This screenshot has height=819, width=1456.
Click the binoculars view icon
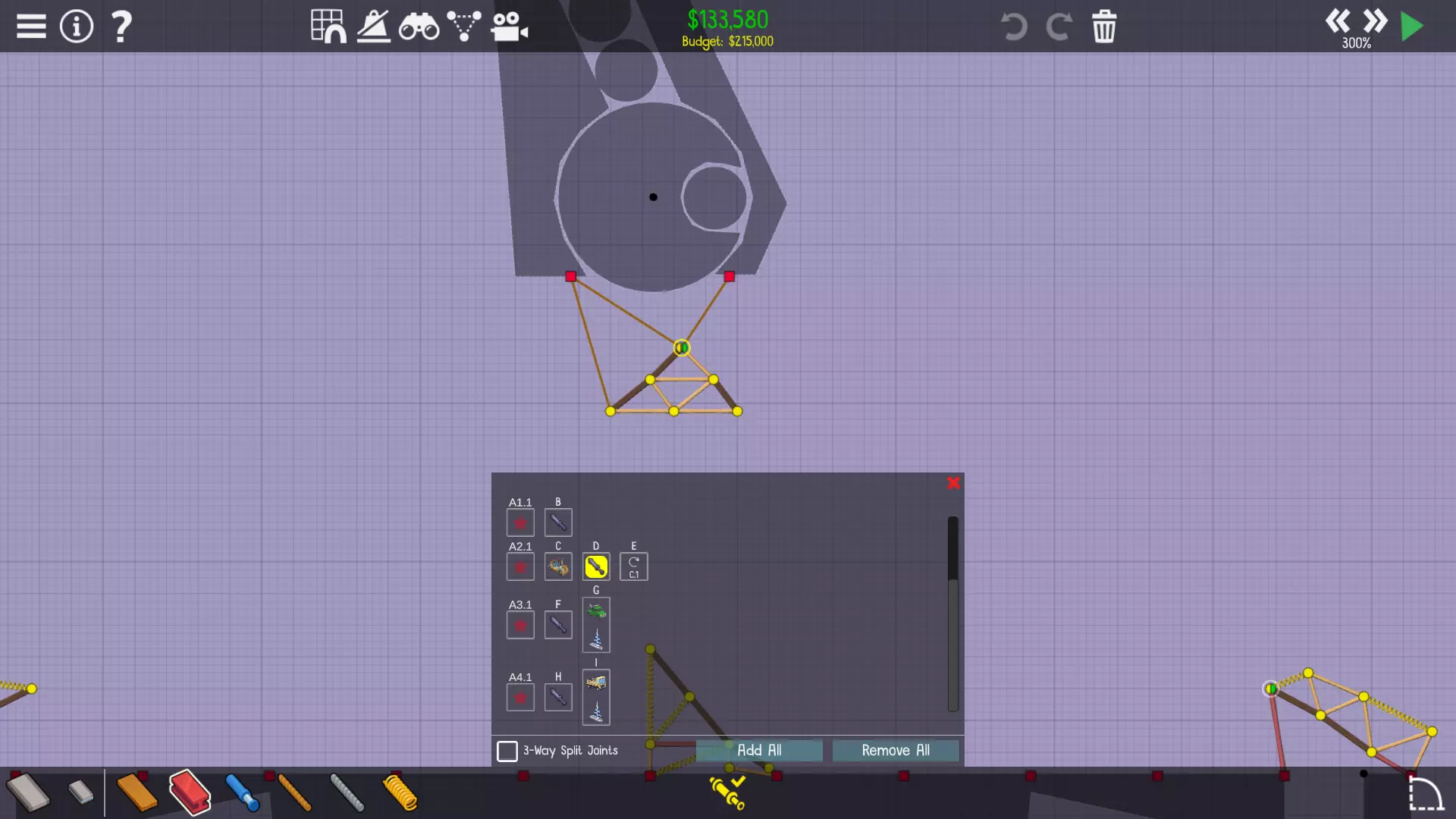pos(419,28)
